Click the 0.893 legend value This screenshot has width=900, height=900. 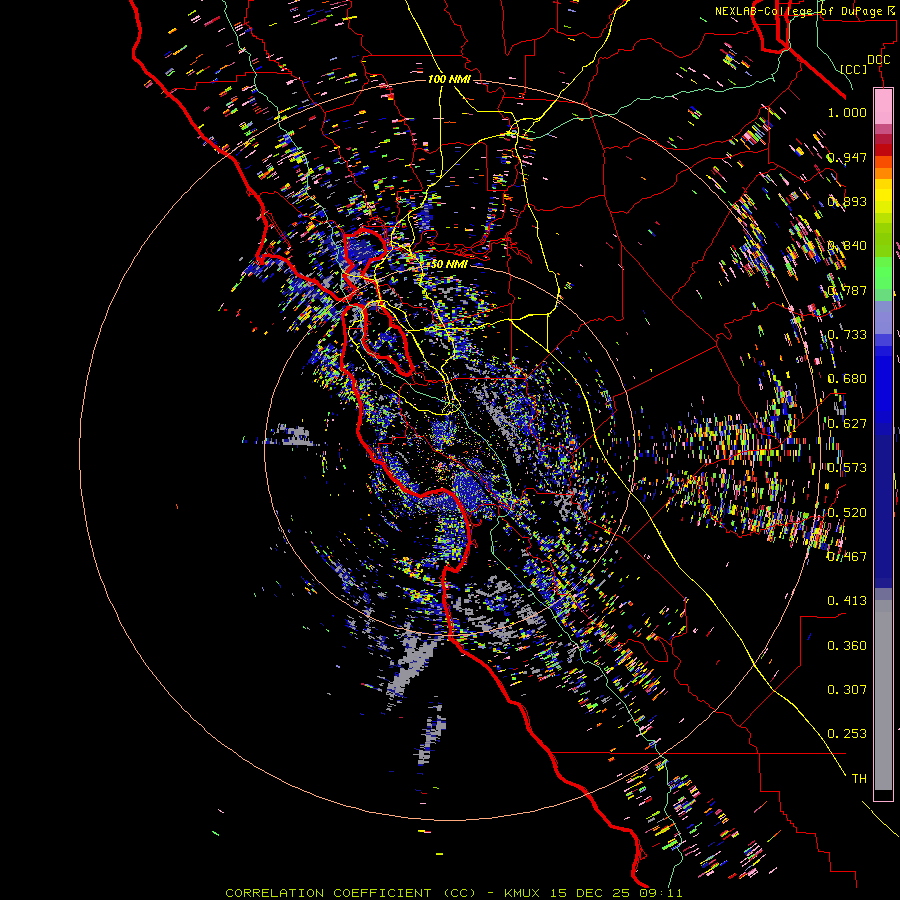point(847,201)
